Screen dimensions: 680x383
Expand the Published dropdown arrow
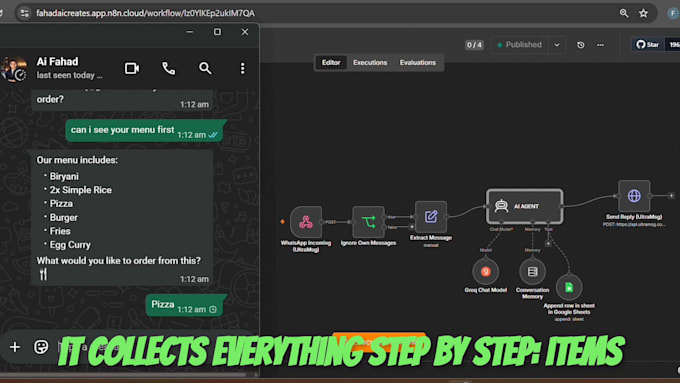[x=556, y=45]
